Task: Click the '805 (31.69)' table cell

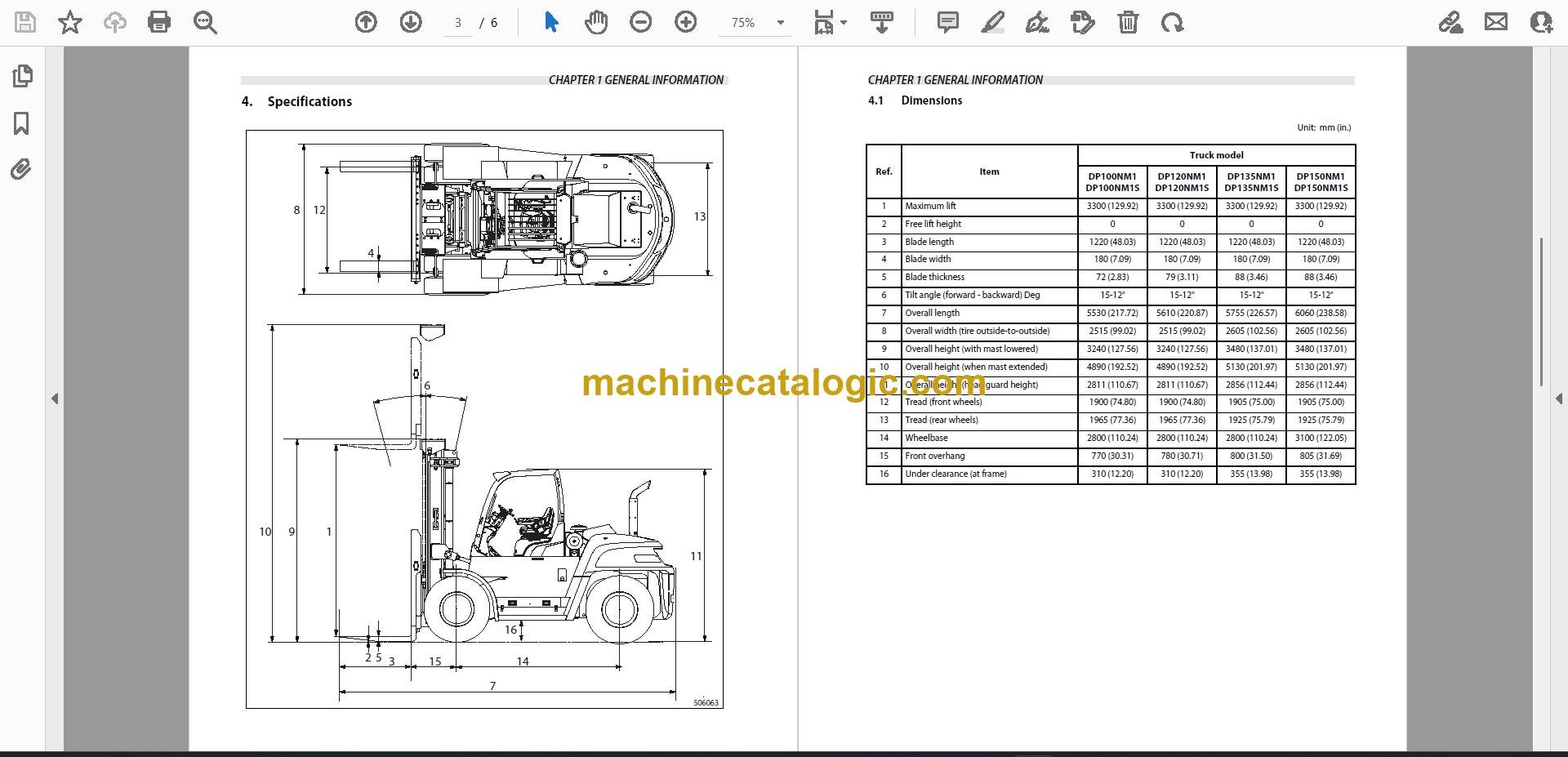Action: 1321,456
